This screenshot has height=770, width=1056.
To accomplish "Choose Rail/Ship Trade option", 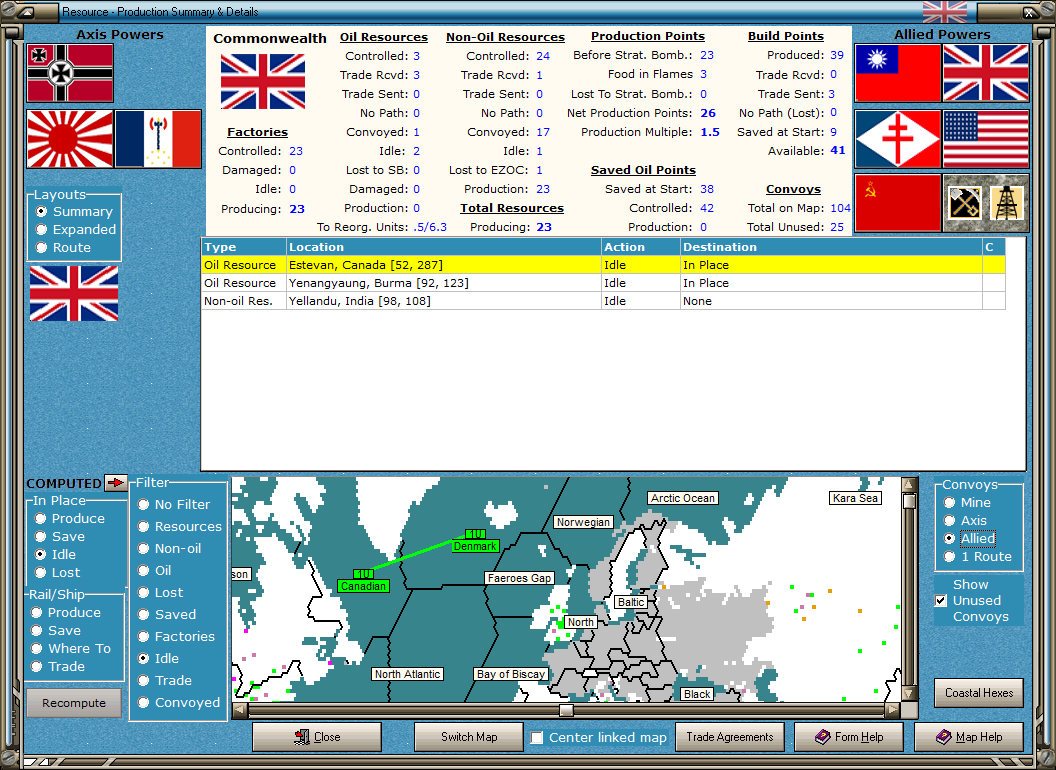I will 58,666.
